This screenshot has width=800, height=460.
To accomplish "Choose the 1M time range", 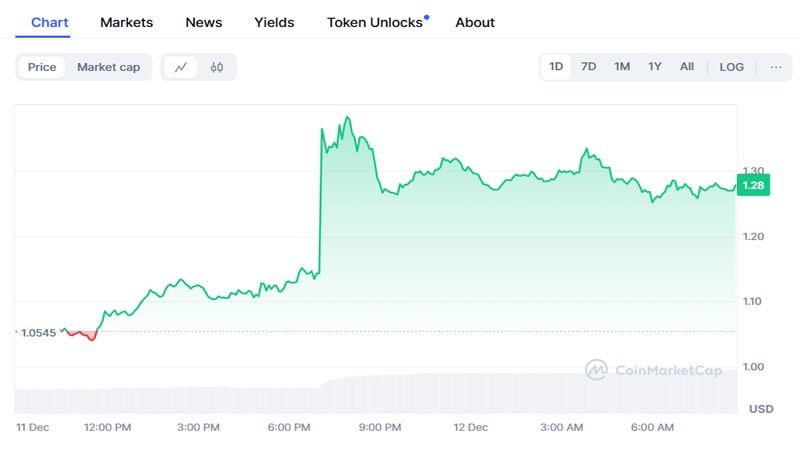I will [x=622, y=67].
